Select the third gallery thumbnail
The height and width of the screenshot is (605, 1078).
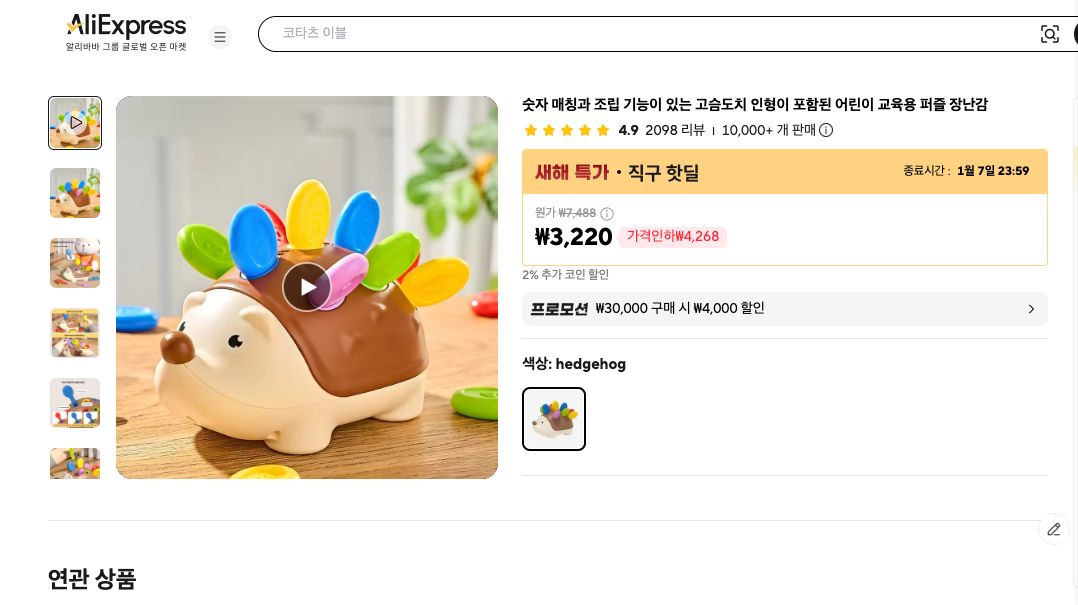[x=75, y=262]
